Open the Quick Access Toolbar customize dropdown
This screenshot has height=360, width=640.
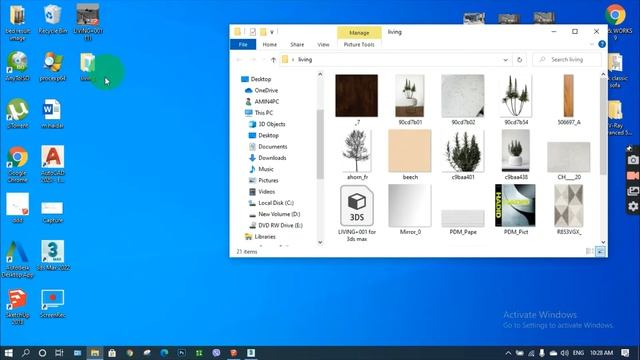coord(272,32)
